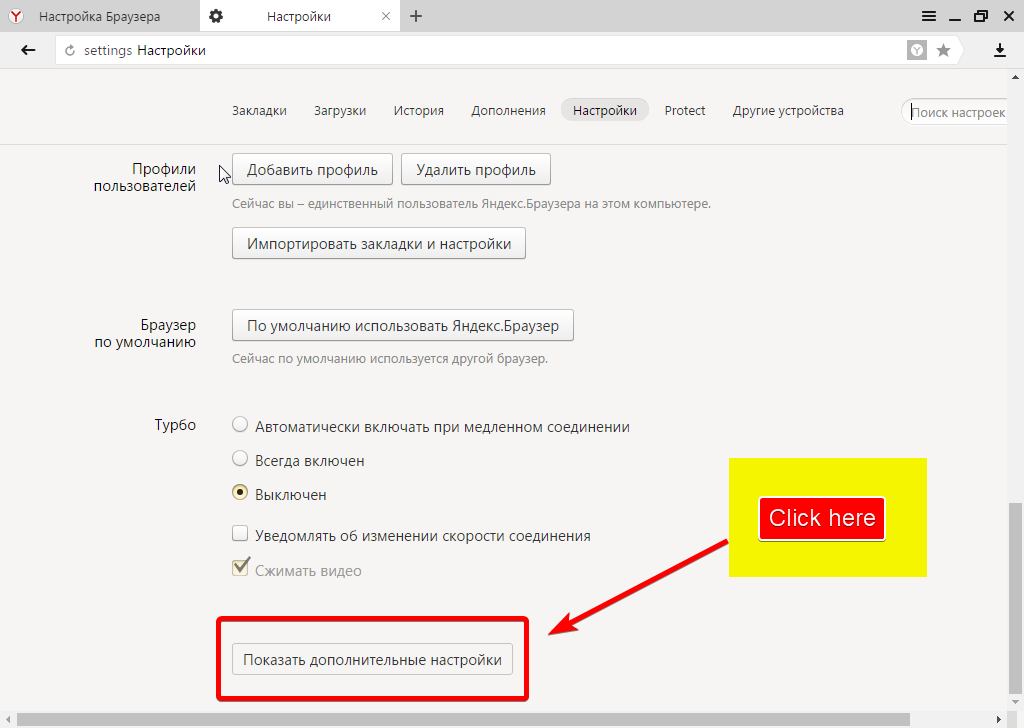Click the Yandex logo icon on first tab
The height and width of the screenshot is (728, 1024).
point(16,16)
